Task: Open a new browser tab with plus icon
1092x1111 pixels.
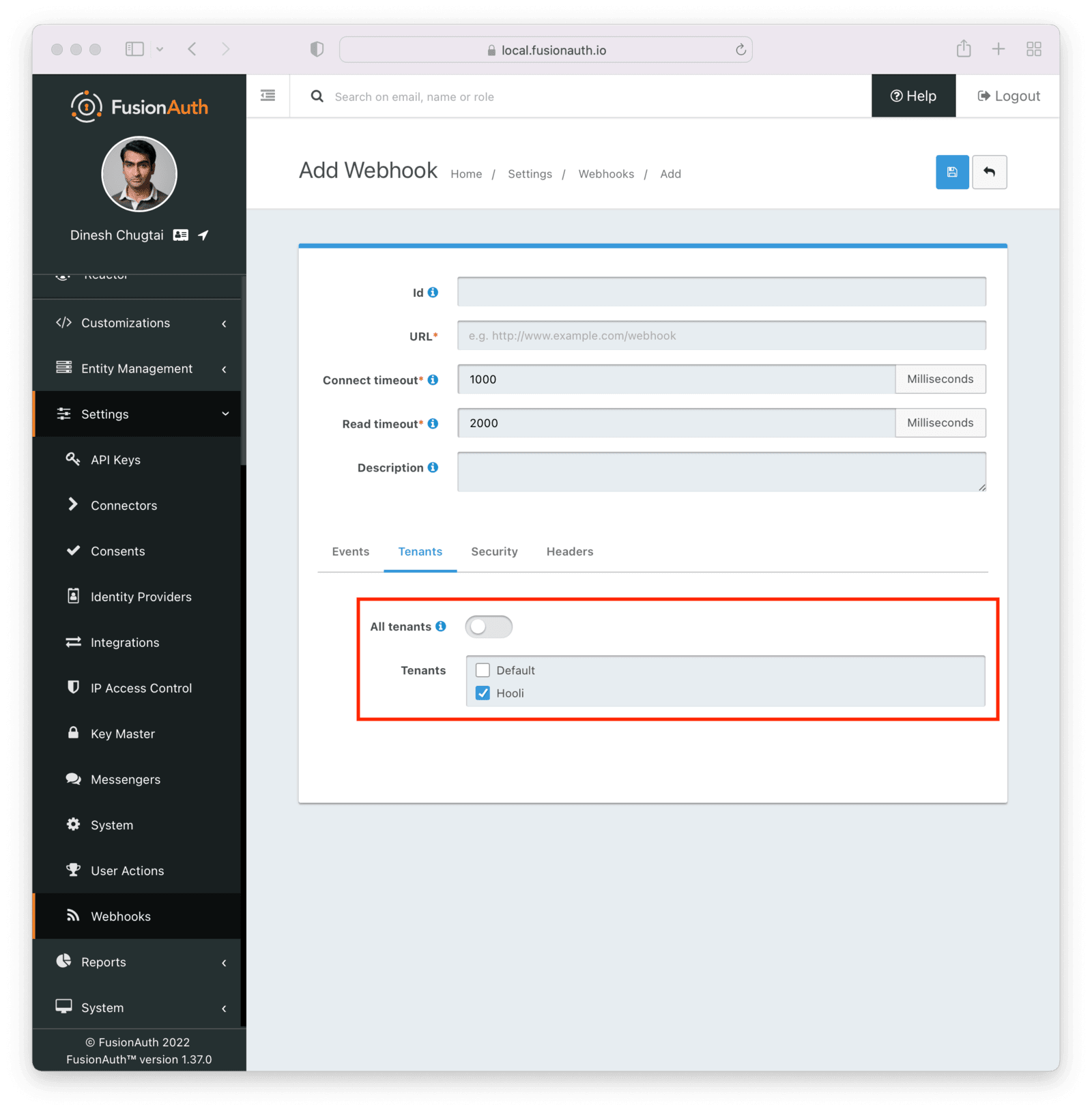Action: coord(998,49)
